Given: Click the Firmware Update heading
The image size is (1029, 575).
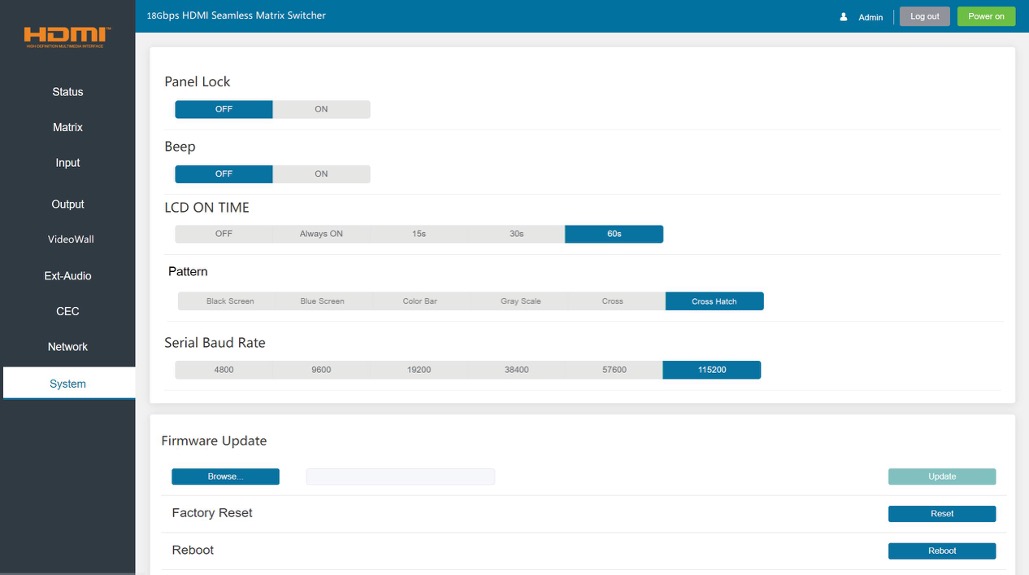Looking at the screenshot, I should [214, 441].
